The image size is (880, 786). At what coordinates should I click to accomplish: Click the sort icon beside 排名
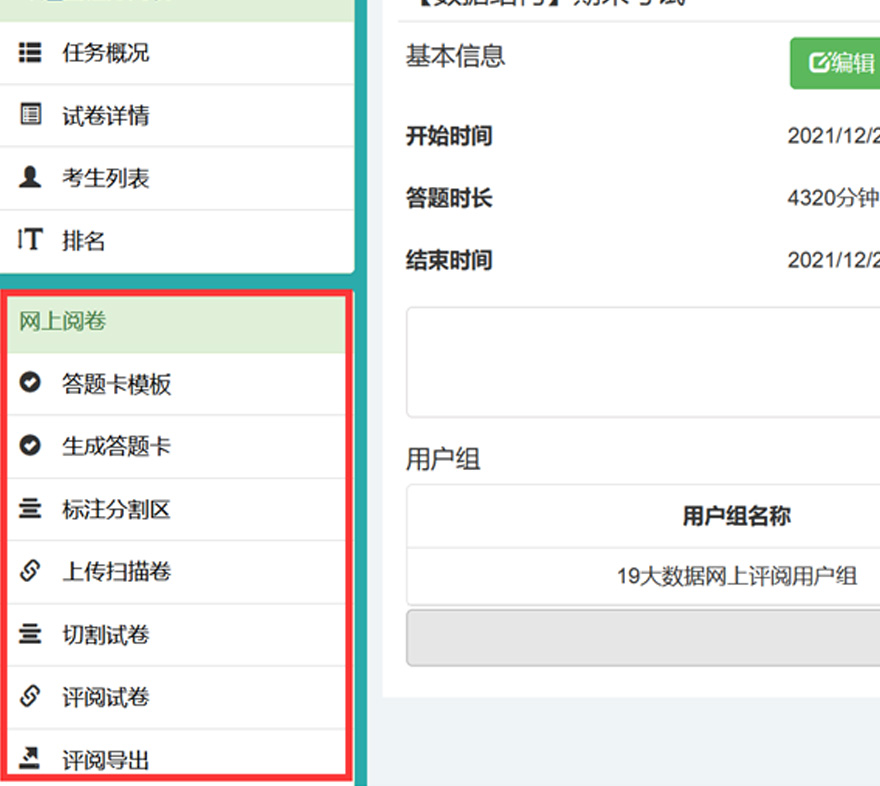coord(31,240)
